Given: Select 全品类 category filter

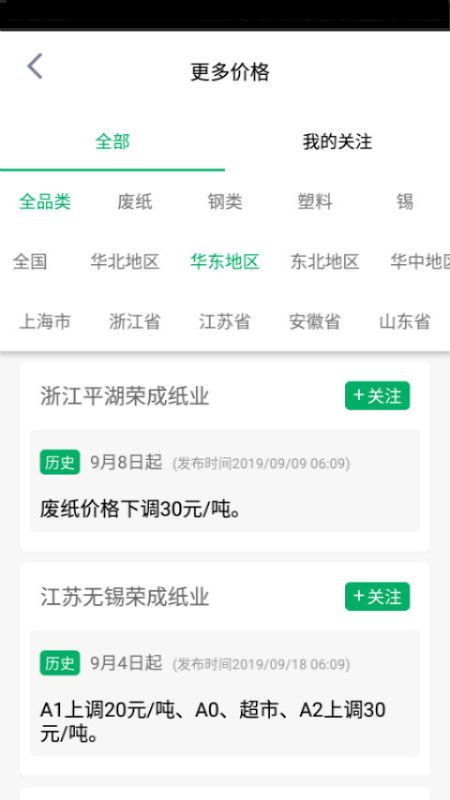Looking at the screenshot, I should pos(45,202).
